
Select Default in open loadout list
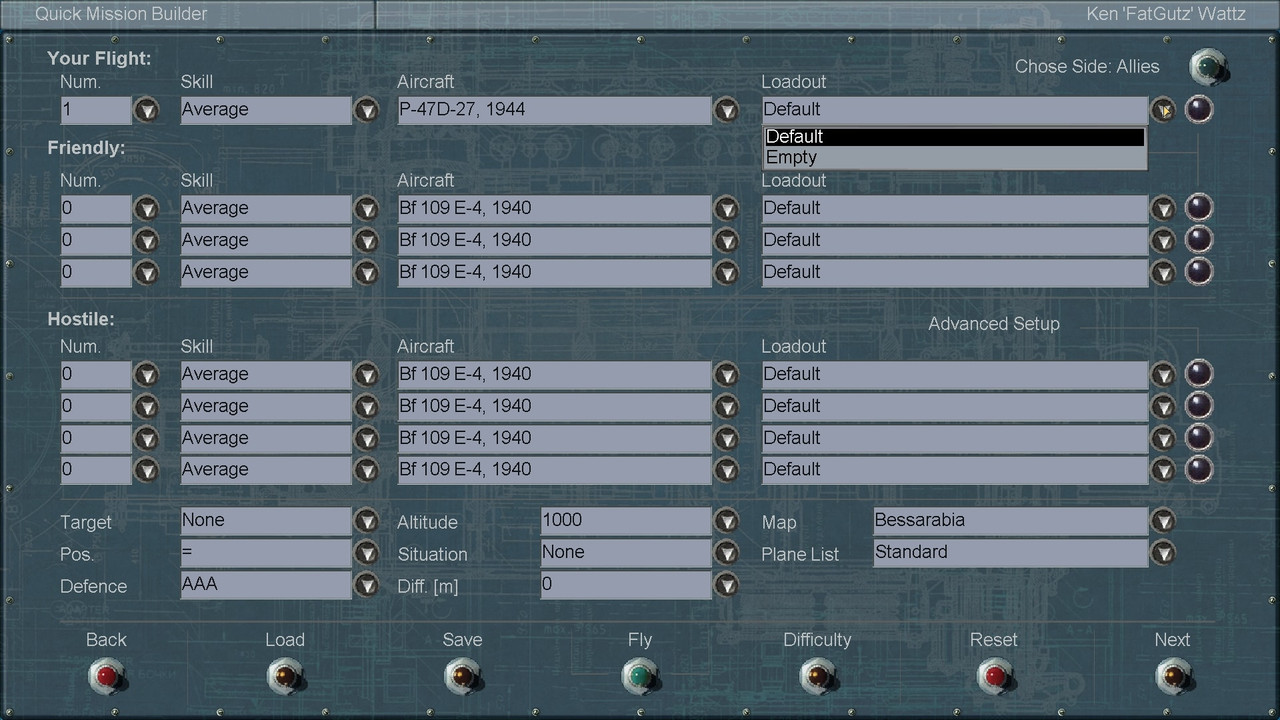point(954,137)
